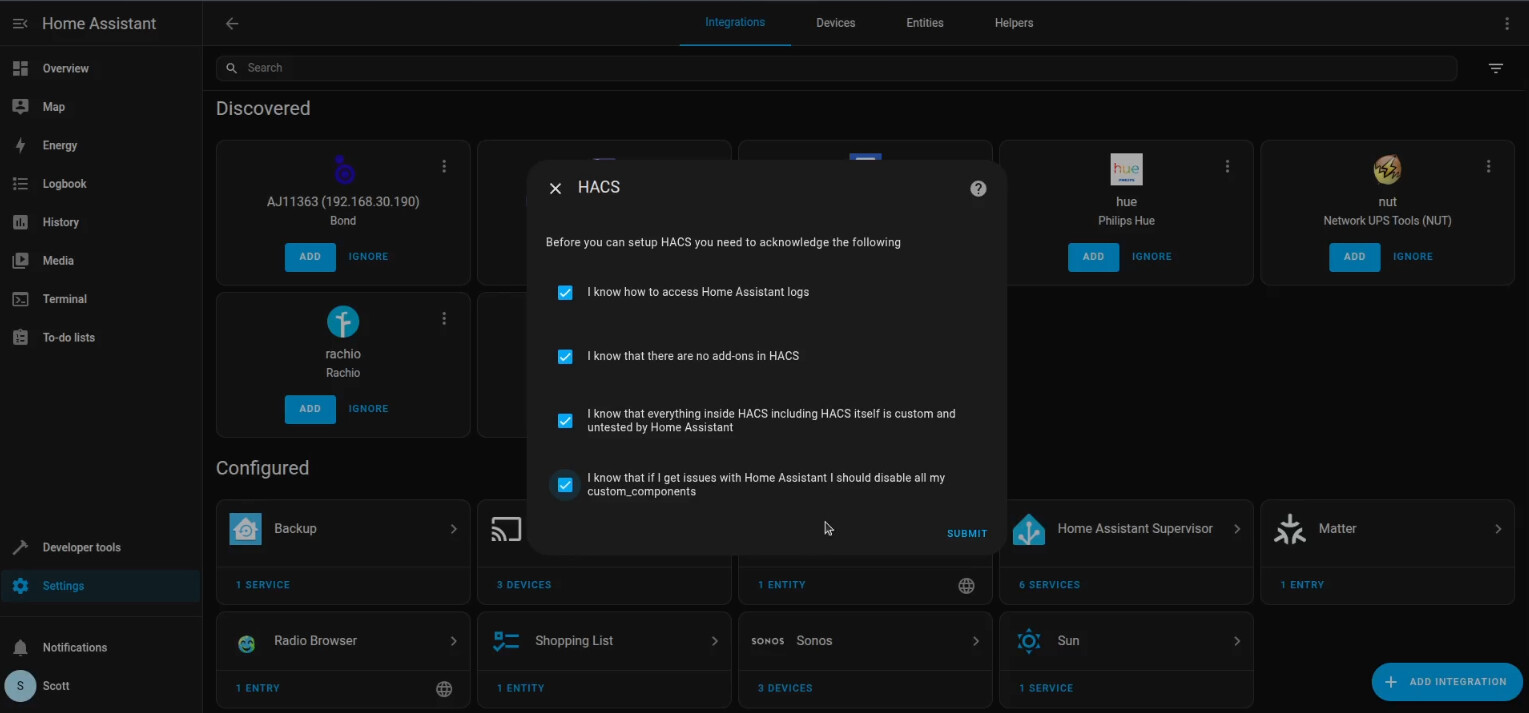1529x713 pixels.
Task: Open Shopping List '1 ENTITY' link
Action: click(x=521, y=689)
